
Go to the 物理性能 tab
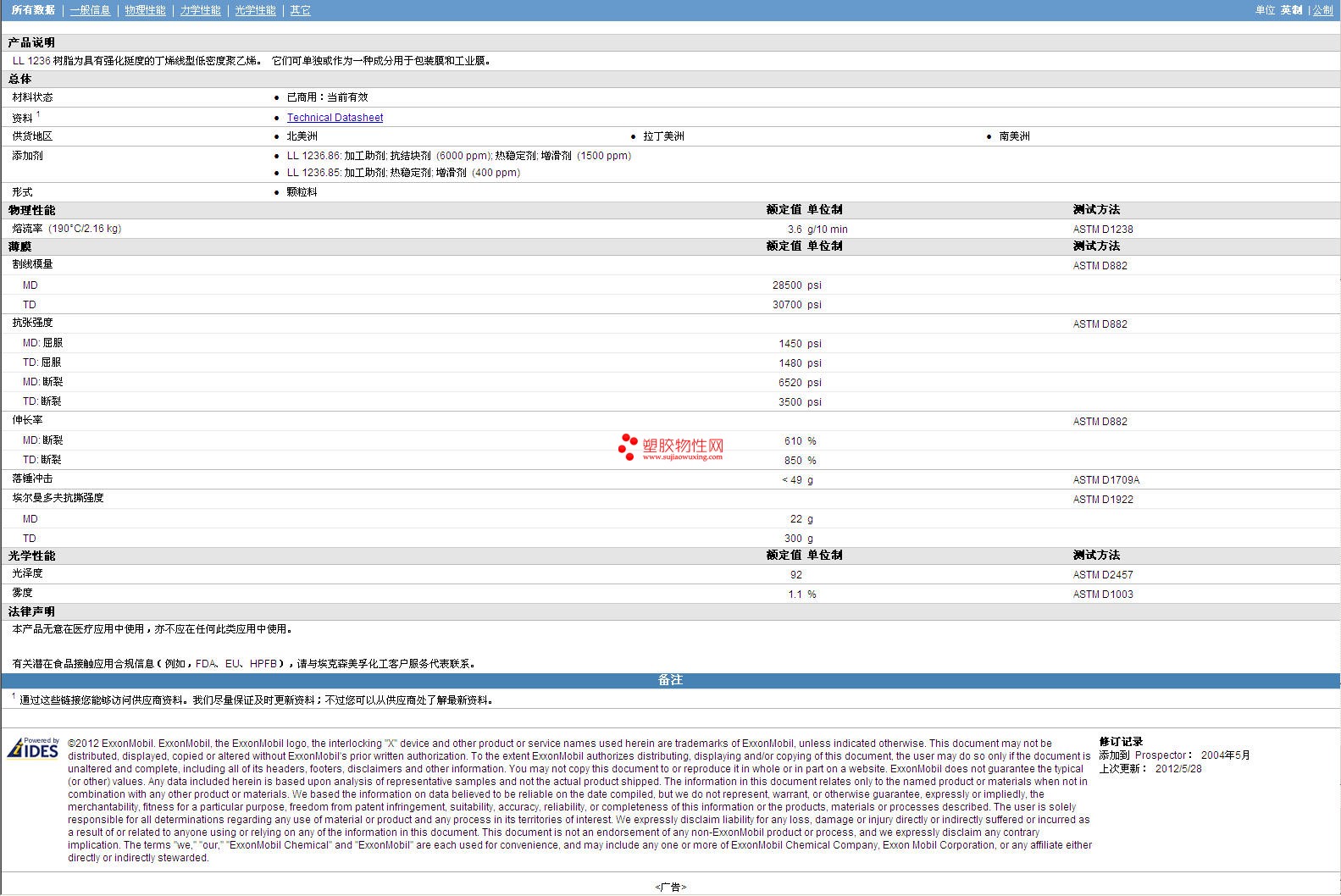145,10
